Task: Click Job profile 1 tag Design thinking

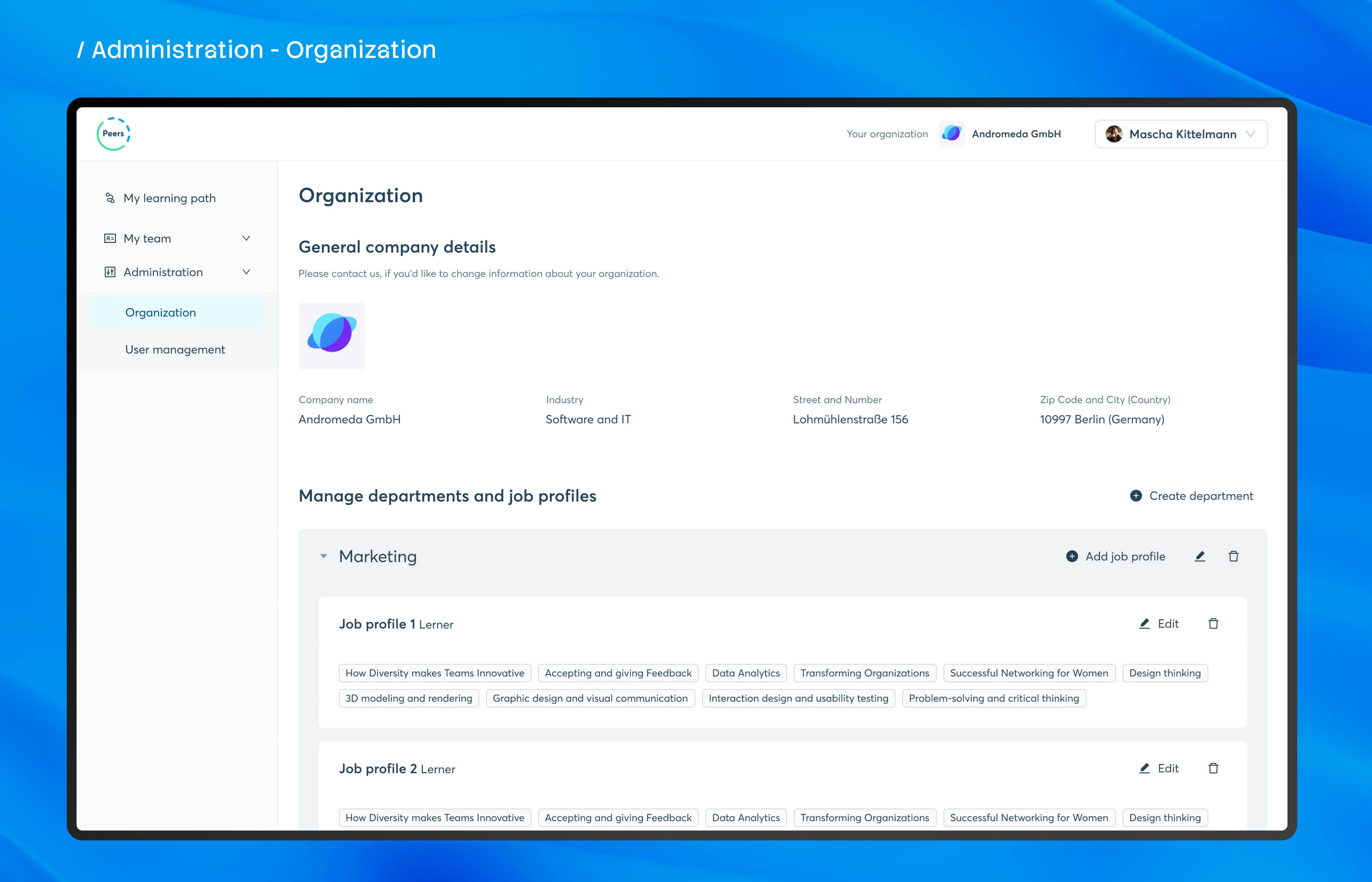Action: [x=1165, y=674]
